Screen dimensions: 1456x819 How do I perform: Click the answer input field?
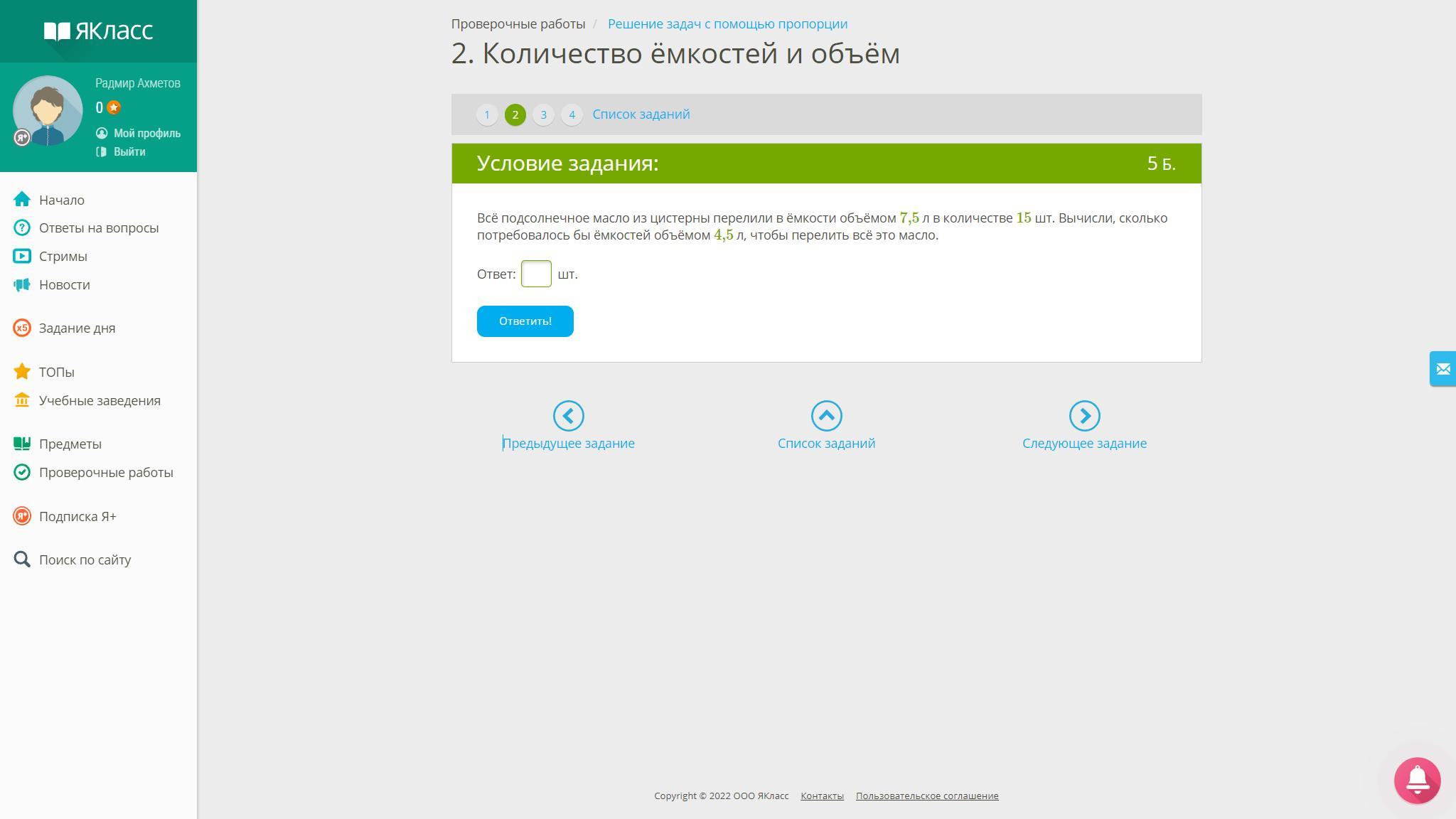coord(536,274)
